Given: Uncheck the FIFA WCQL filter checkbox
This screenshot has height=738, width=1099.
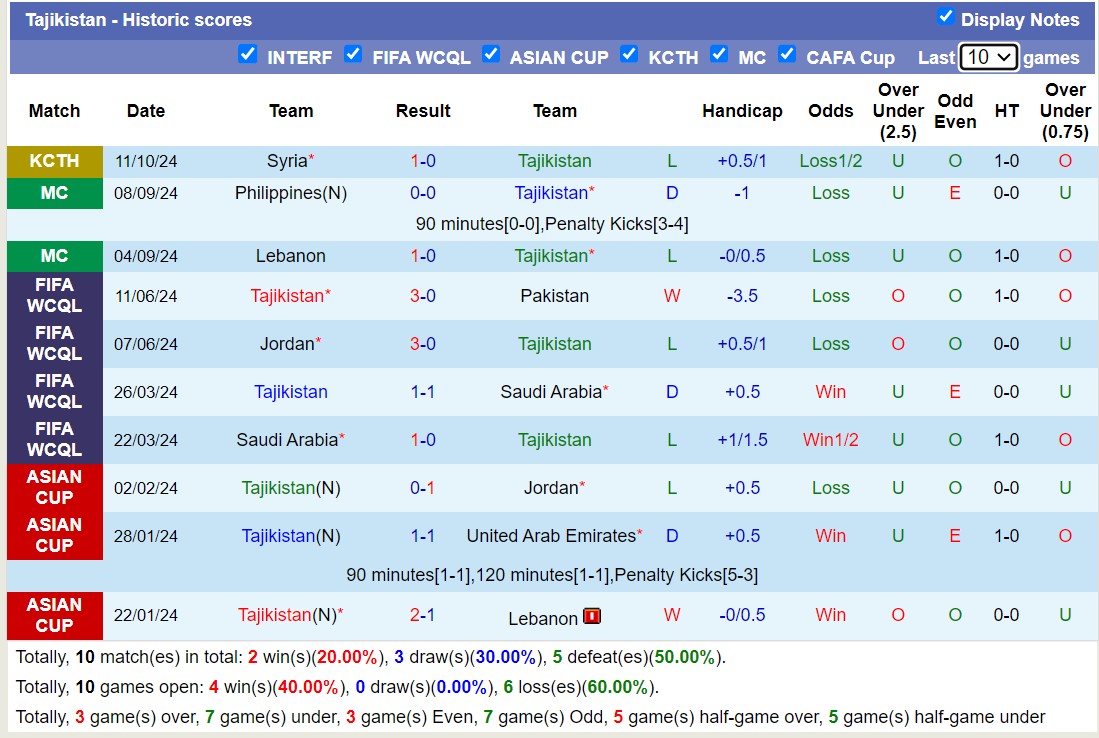Looking at the screenshot, I should click(x=353, y=55).
